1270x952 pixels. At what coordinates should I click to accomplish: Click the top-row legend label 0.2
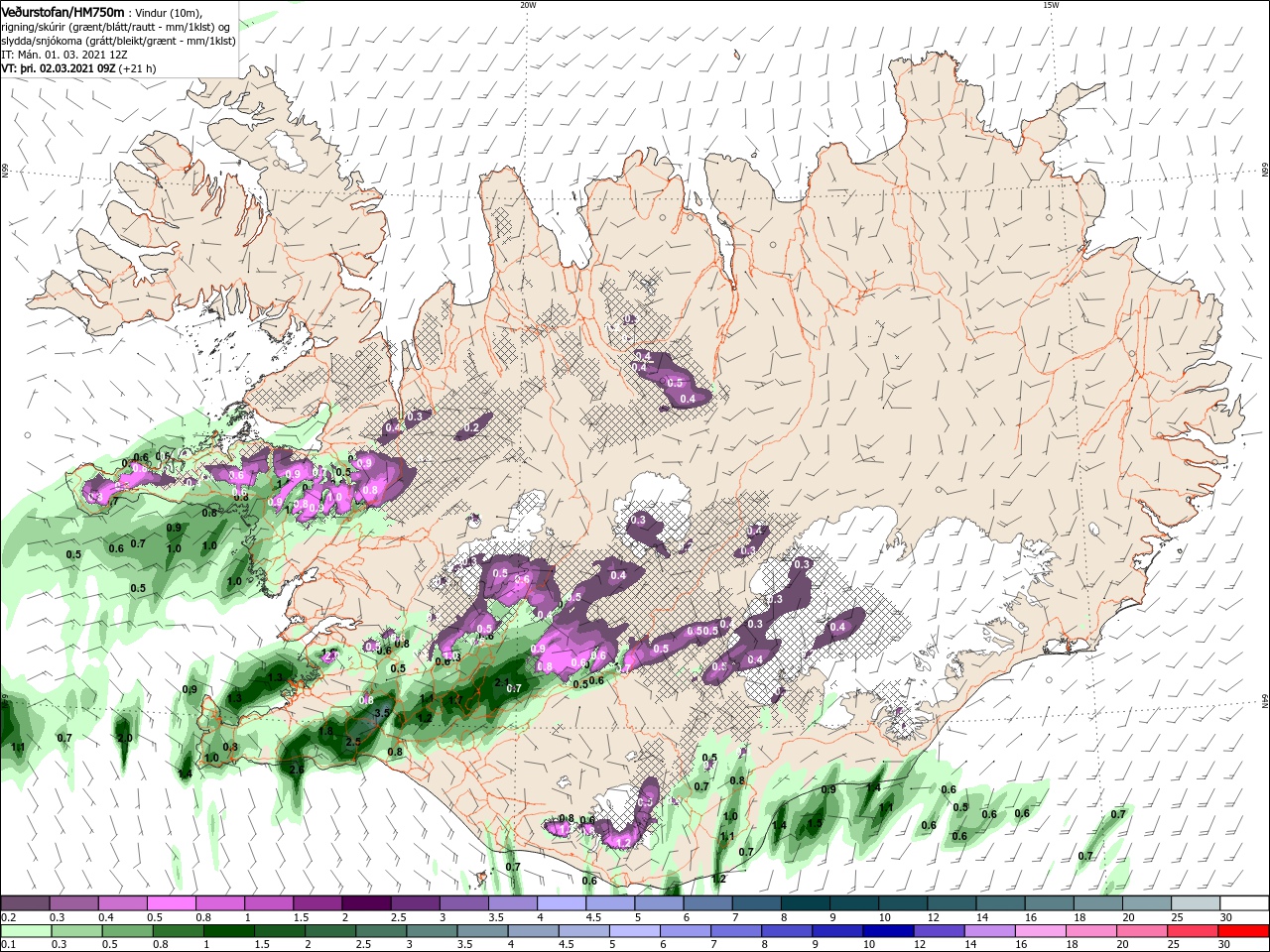tap(9, 917)
